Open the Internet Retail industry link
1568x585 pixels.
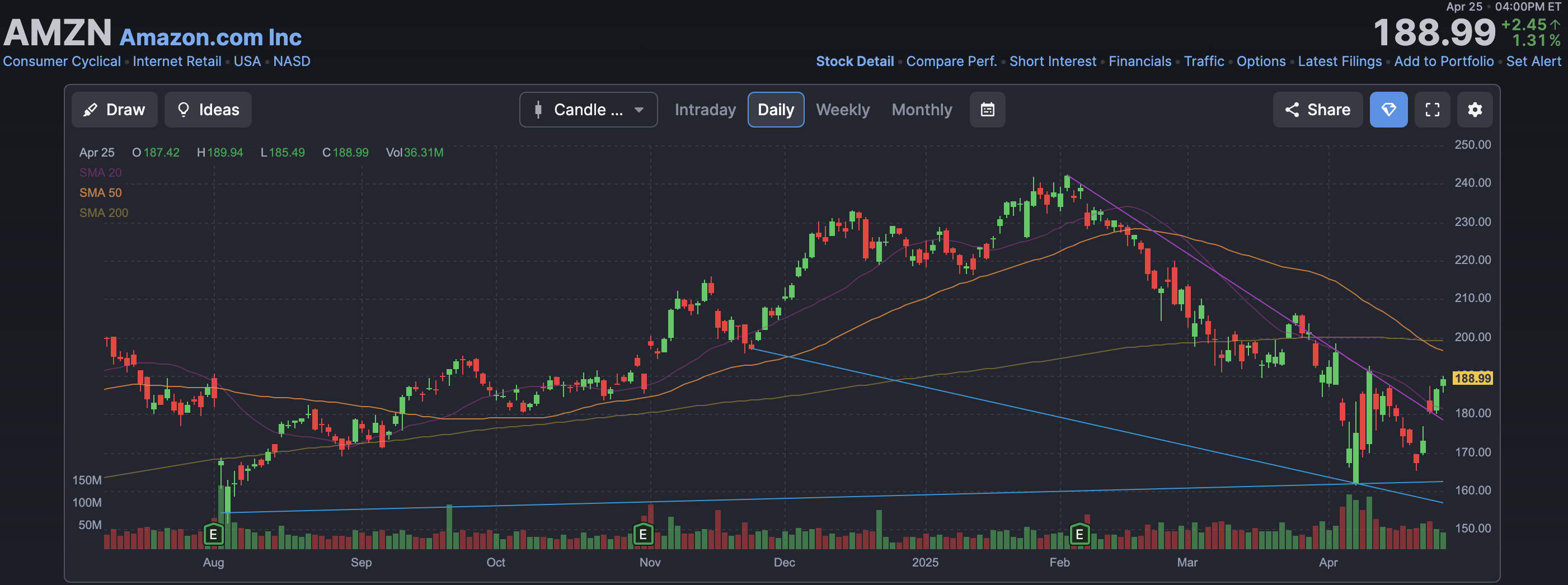pyautogui.click(x=176, y=62)
